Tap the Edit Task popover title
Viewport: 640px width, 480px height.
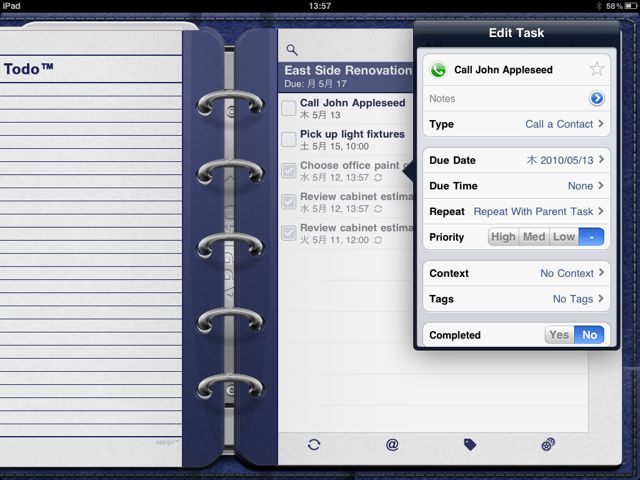point(516,33)
